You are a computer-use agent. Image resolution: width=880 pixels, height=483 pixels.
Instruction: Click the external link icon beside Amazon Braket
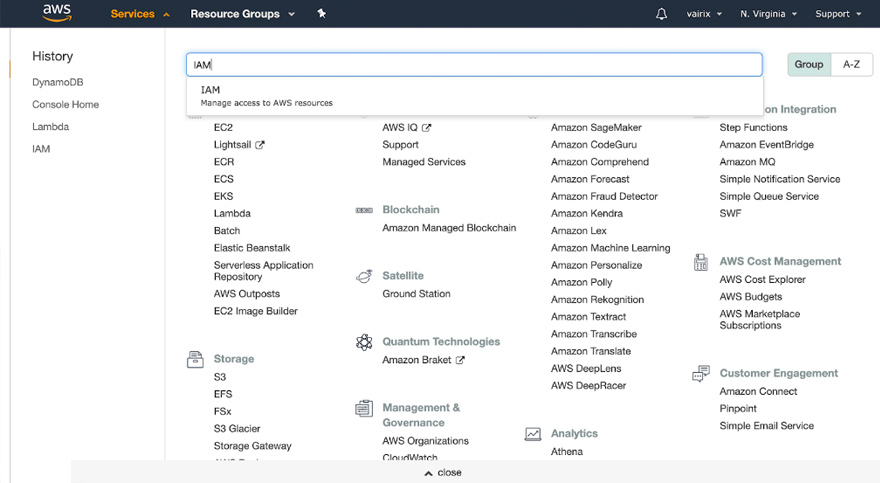tap(460, 360)
